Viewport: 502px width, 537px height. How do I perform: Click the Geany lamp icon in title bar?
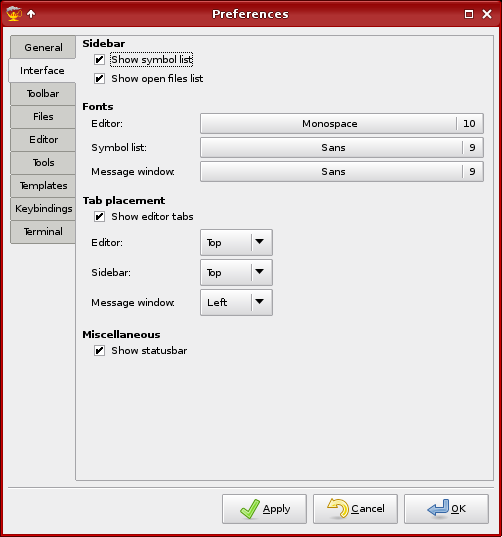pyautogui.click(x=14, y=14)
